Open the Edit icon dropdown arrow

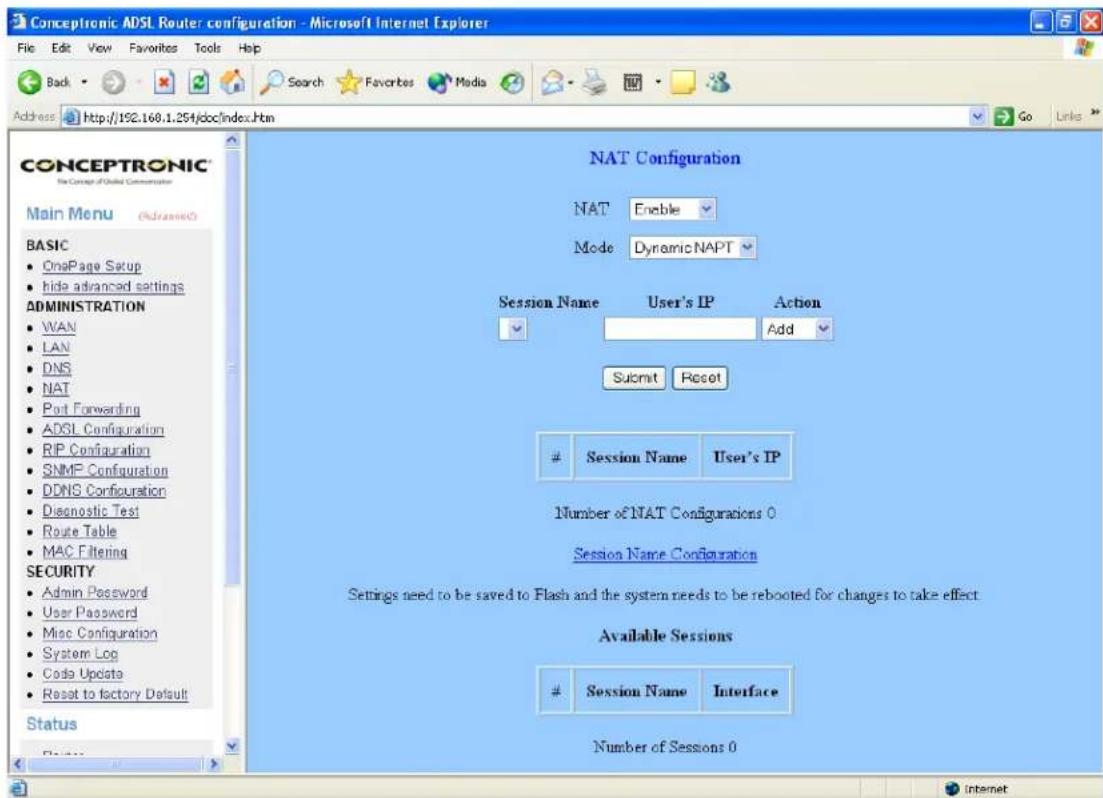point(658,82)
